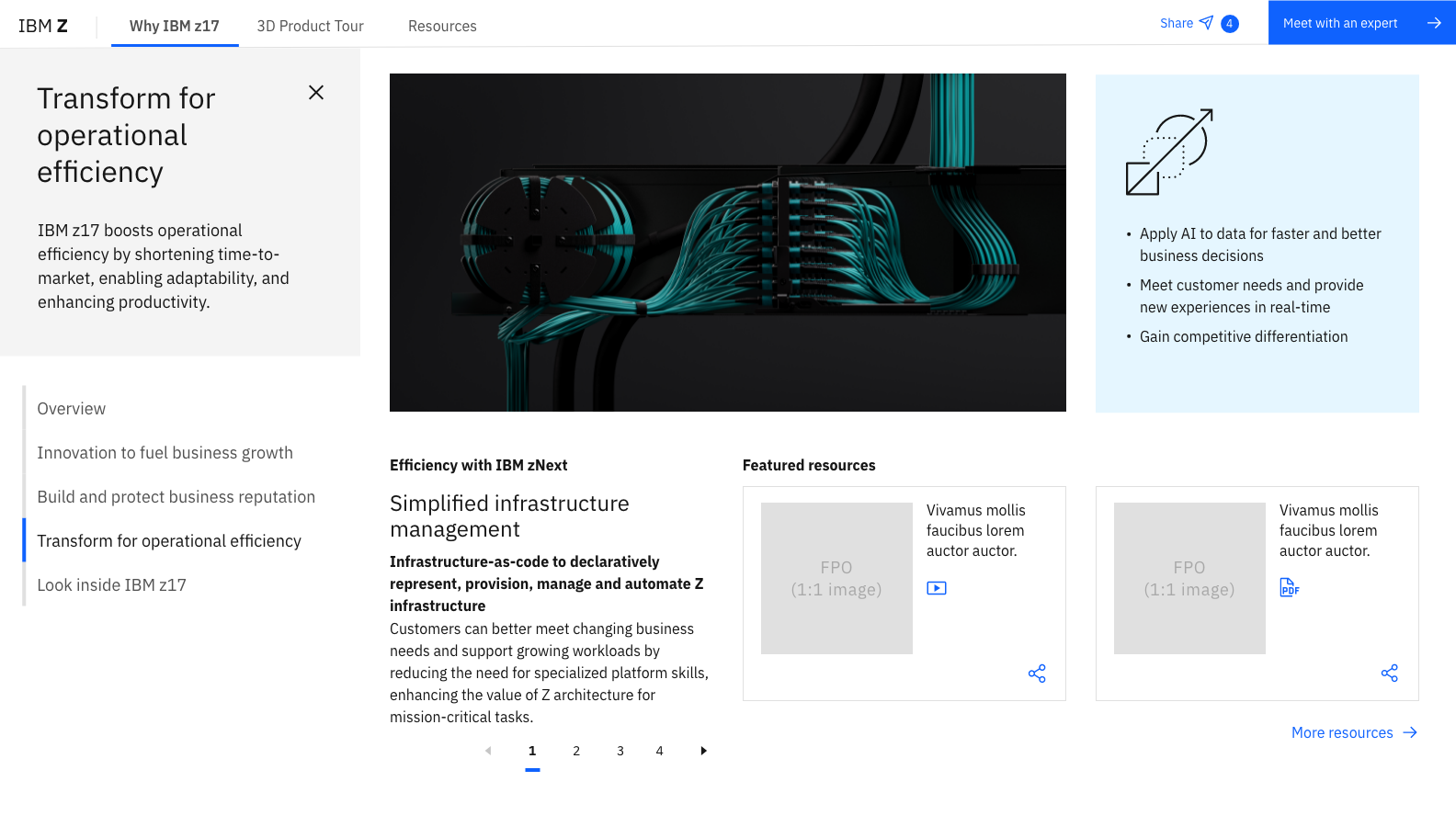
Task: Select carousel page 2
Action: [576, 751]
